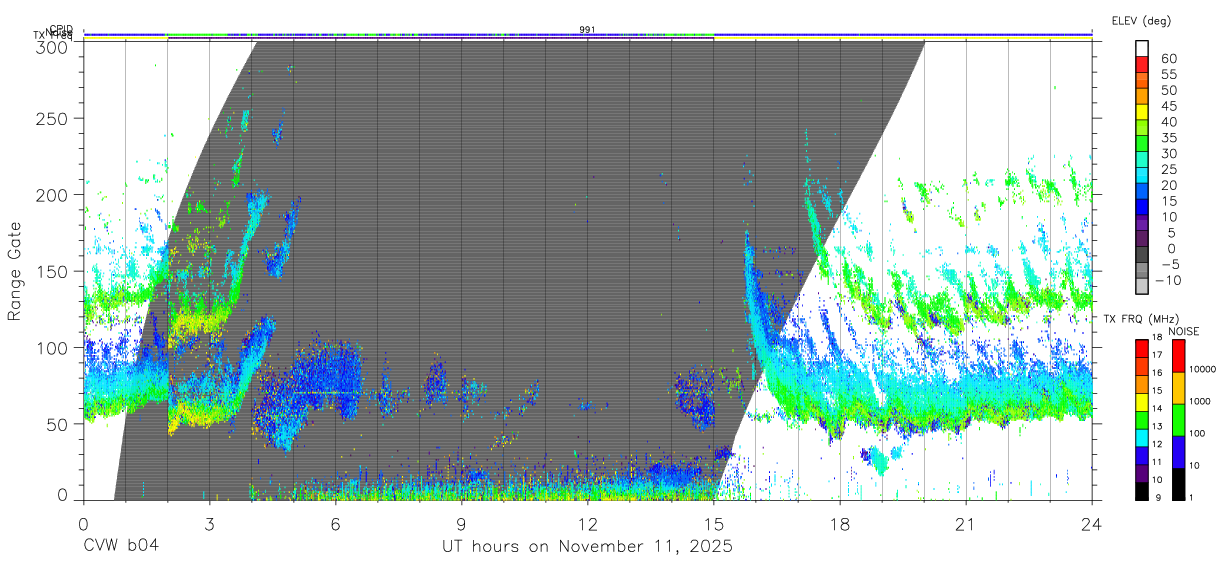1228x567 pixels.
Task: Click the 300 tick on the Range Gate axis
Action: (51, 46)
